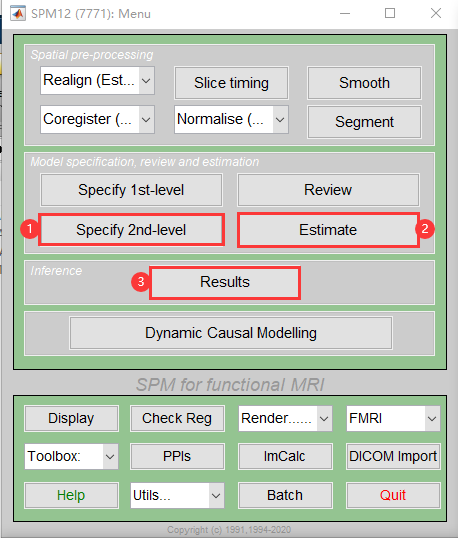Open the Normalise dropdown menu
The image size is (458, 538).
click(x=231, y=119)
